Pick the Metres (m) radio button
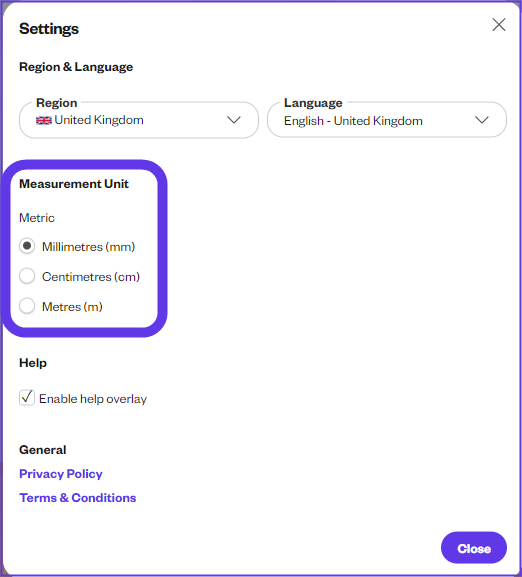The height and width of the screenshot is (577, 522). tap(27, 306)
